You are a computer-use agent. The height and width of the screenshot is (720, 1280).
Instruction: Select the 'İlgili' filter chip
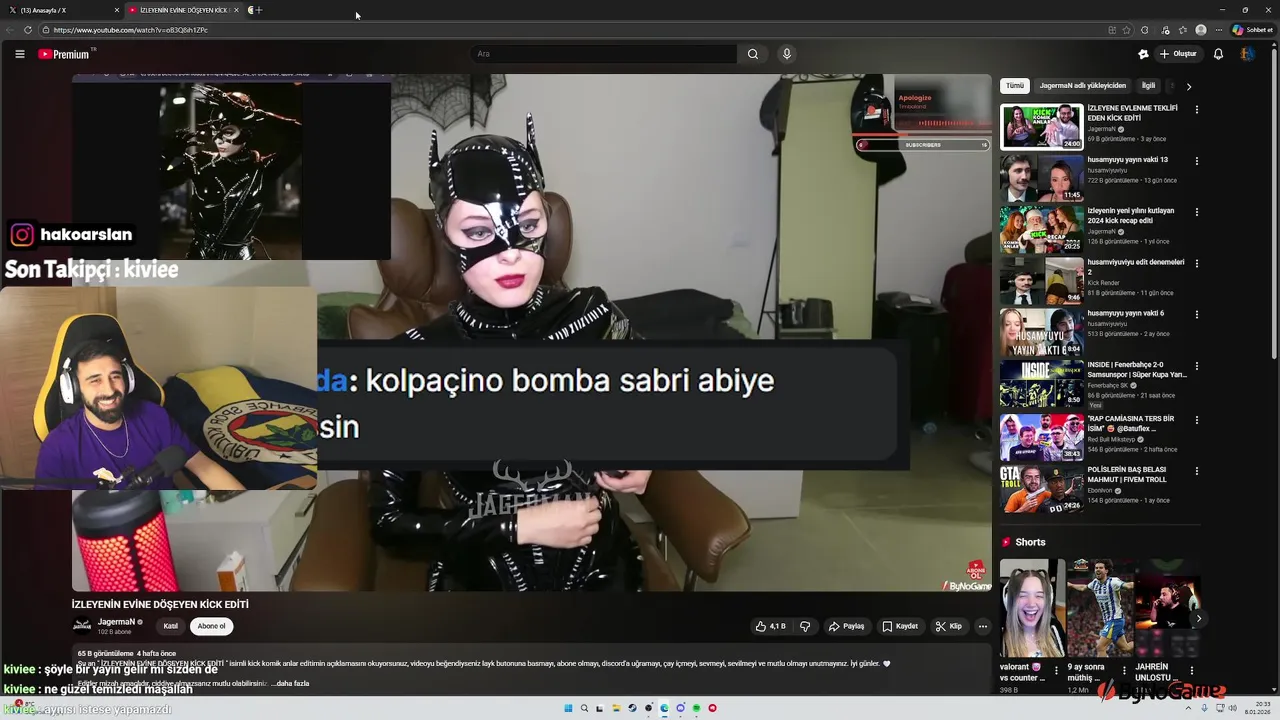pyautogui.click(x=1149, y=86)
